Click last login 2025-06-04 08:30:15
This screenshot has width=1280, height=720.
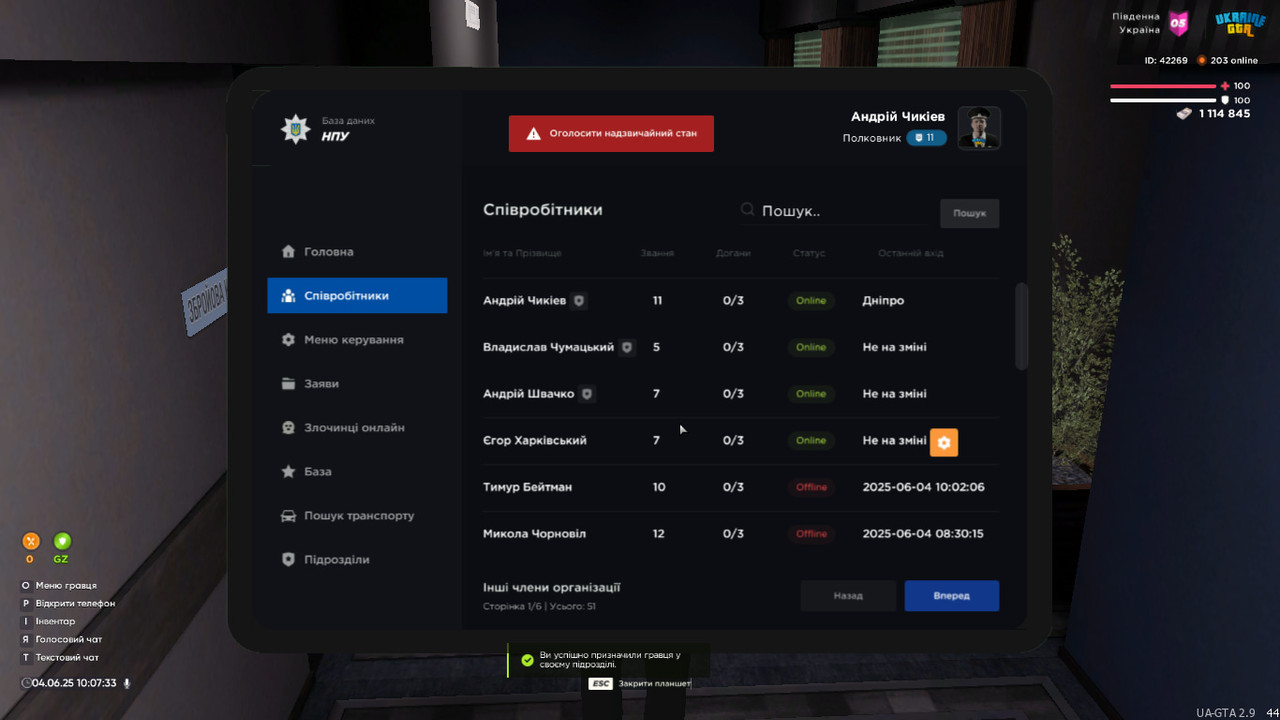click(923, 534)
